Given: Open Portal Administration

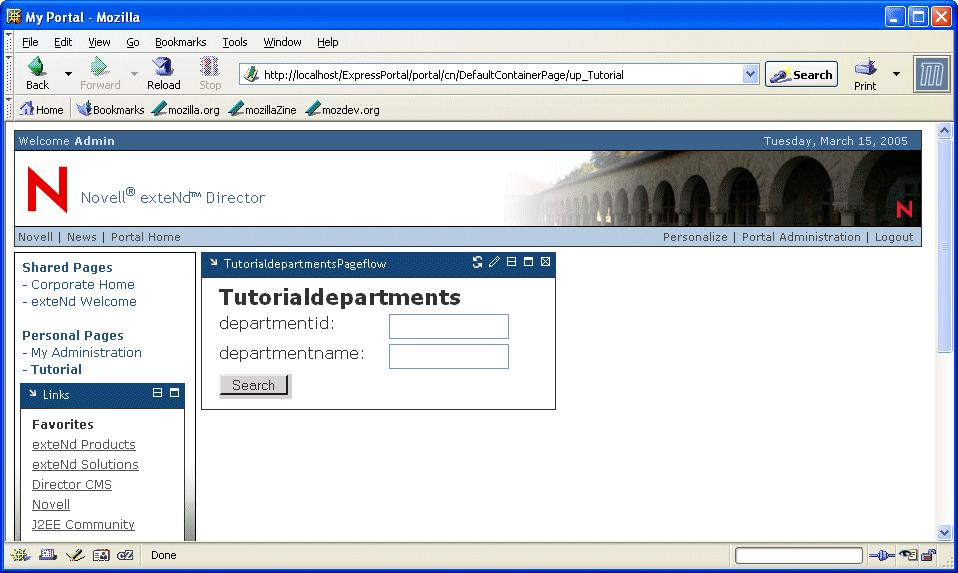Looking at the screenshot, I should coord(801,237).
